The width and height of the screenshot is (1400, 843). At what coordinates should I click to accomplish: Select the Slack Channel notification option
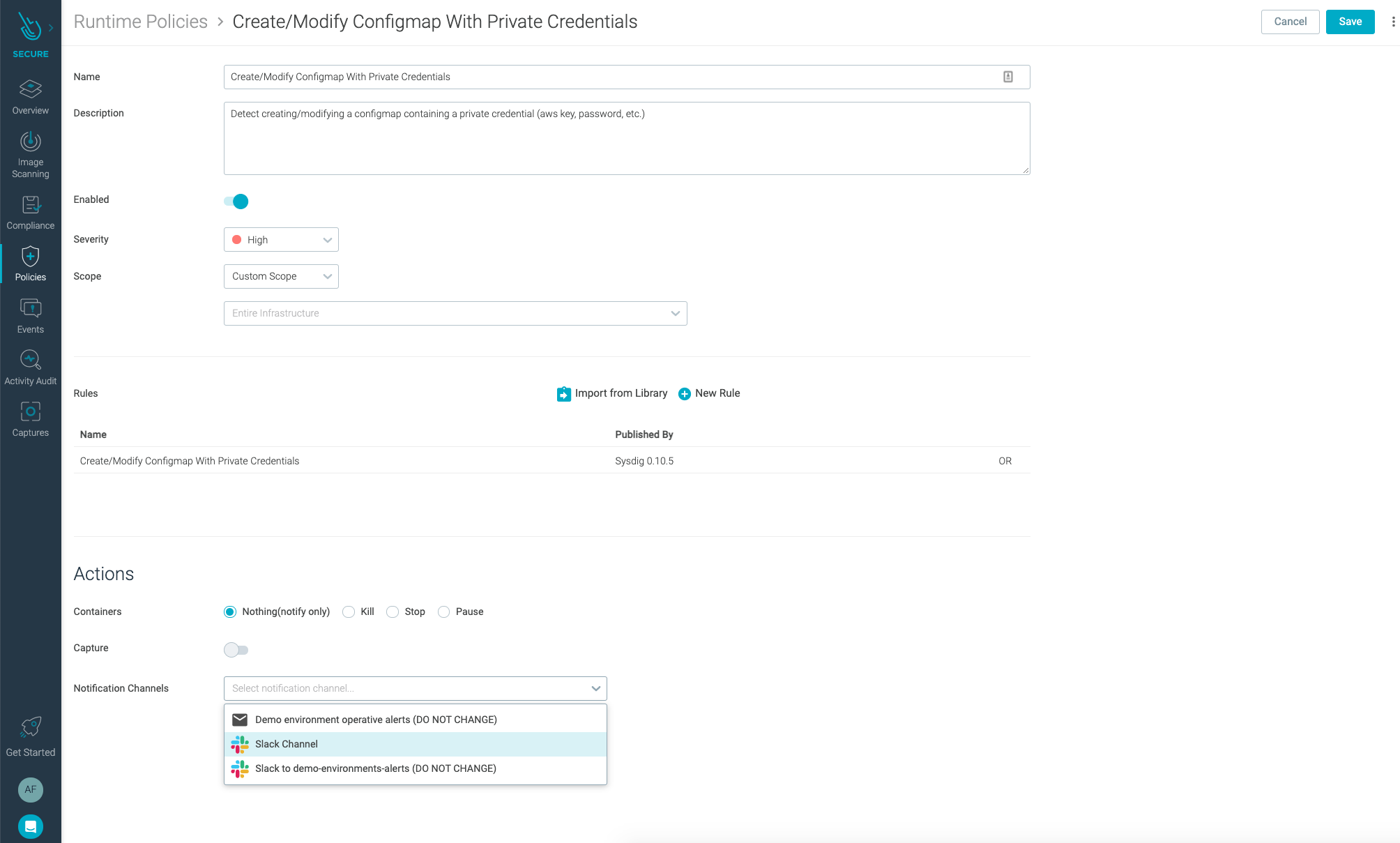pyautogui.click(x=286, y=744)
